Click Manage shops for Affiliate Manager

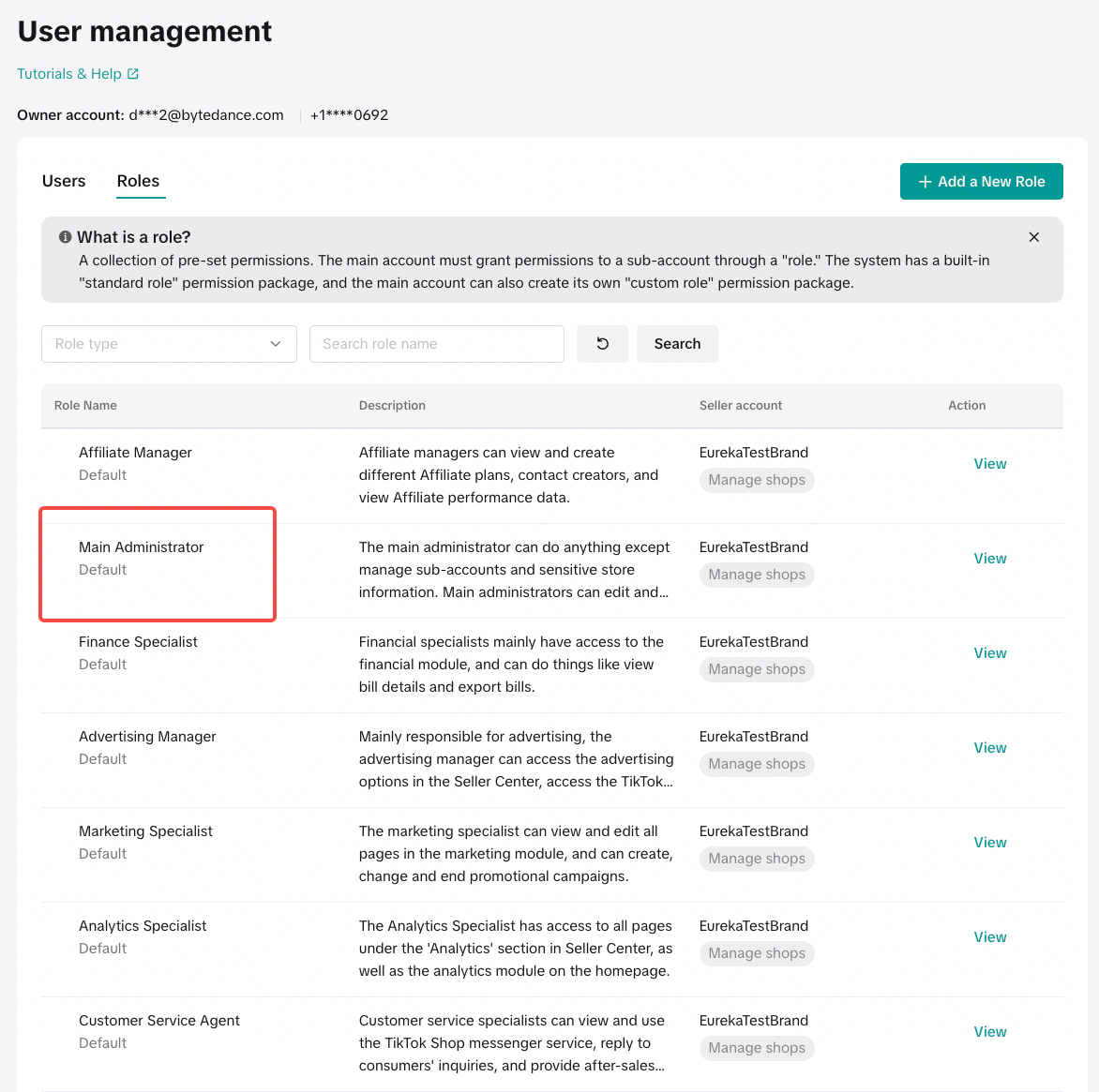click(x=756, y=480)
